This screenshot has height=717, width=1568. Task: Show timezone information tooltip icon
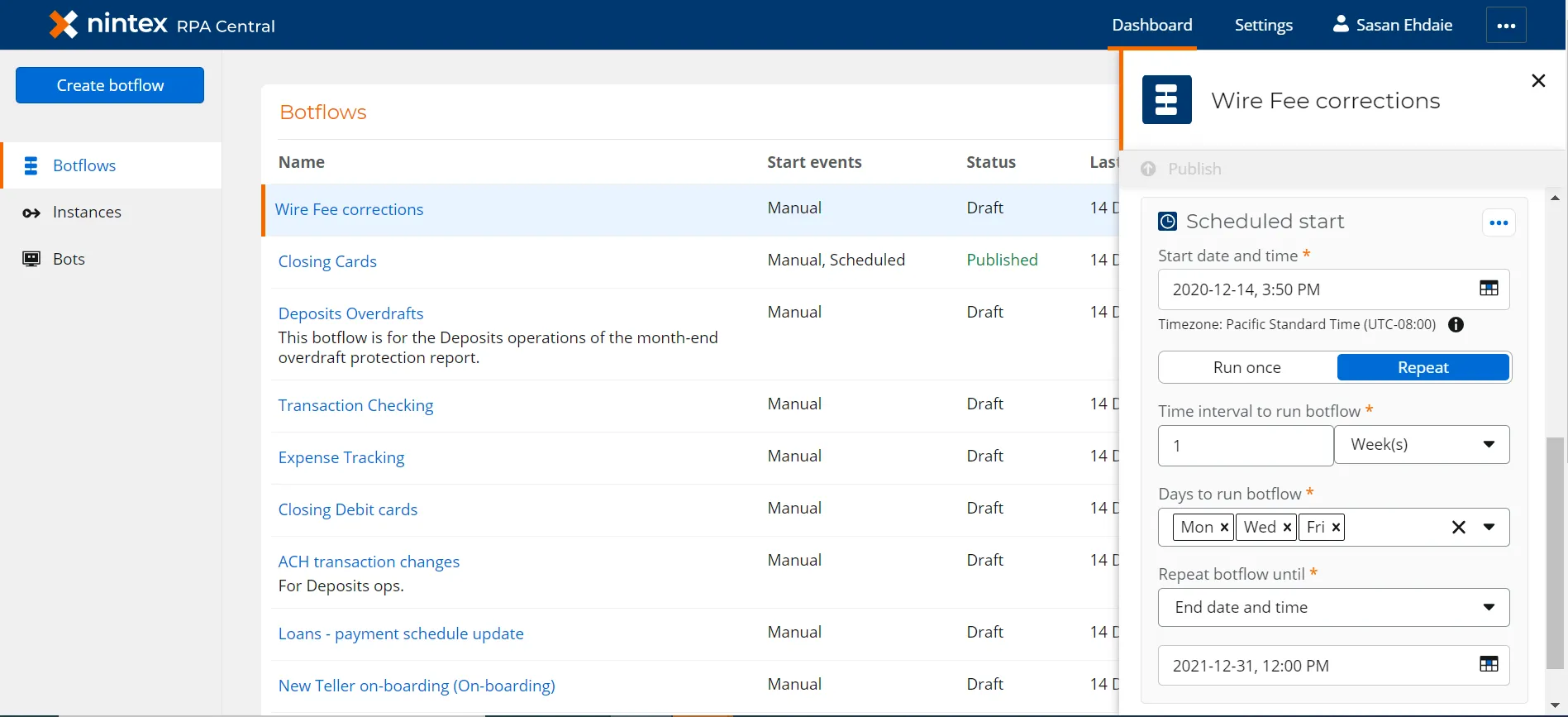click(1456, 325)
